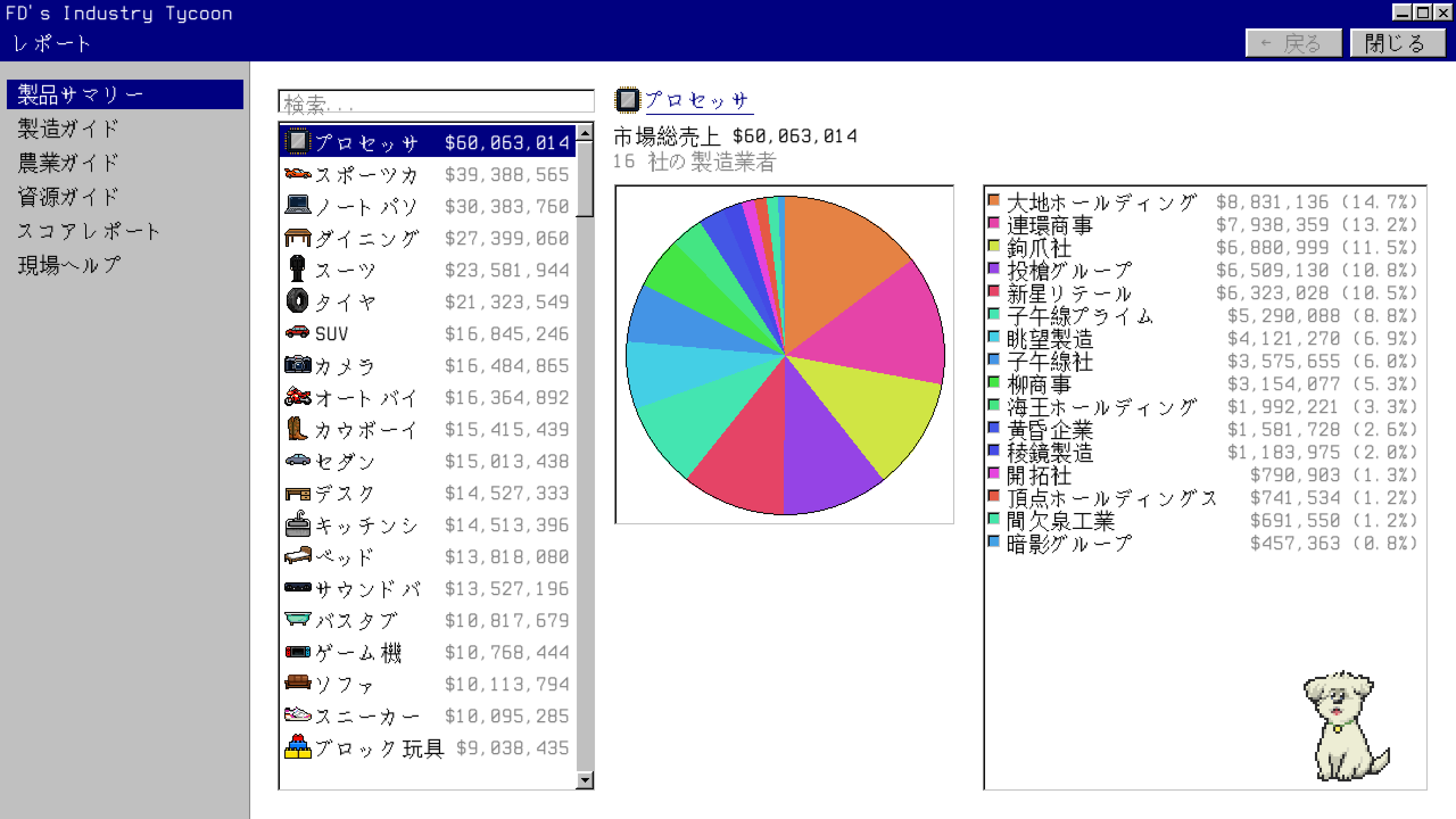Select the dining table icon
The height and width of the screenshot is (819, 1456).
[297, 237]
